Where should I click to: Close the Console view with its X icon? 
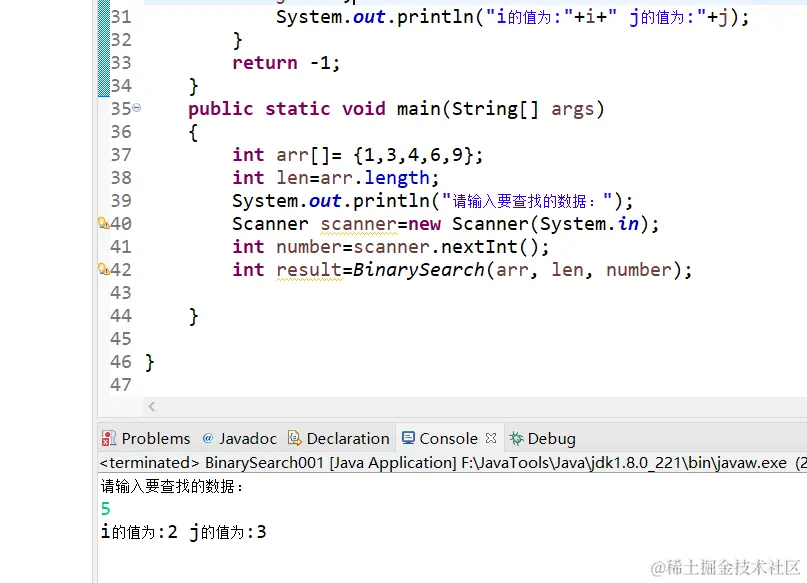point(491,438)
